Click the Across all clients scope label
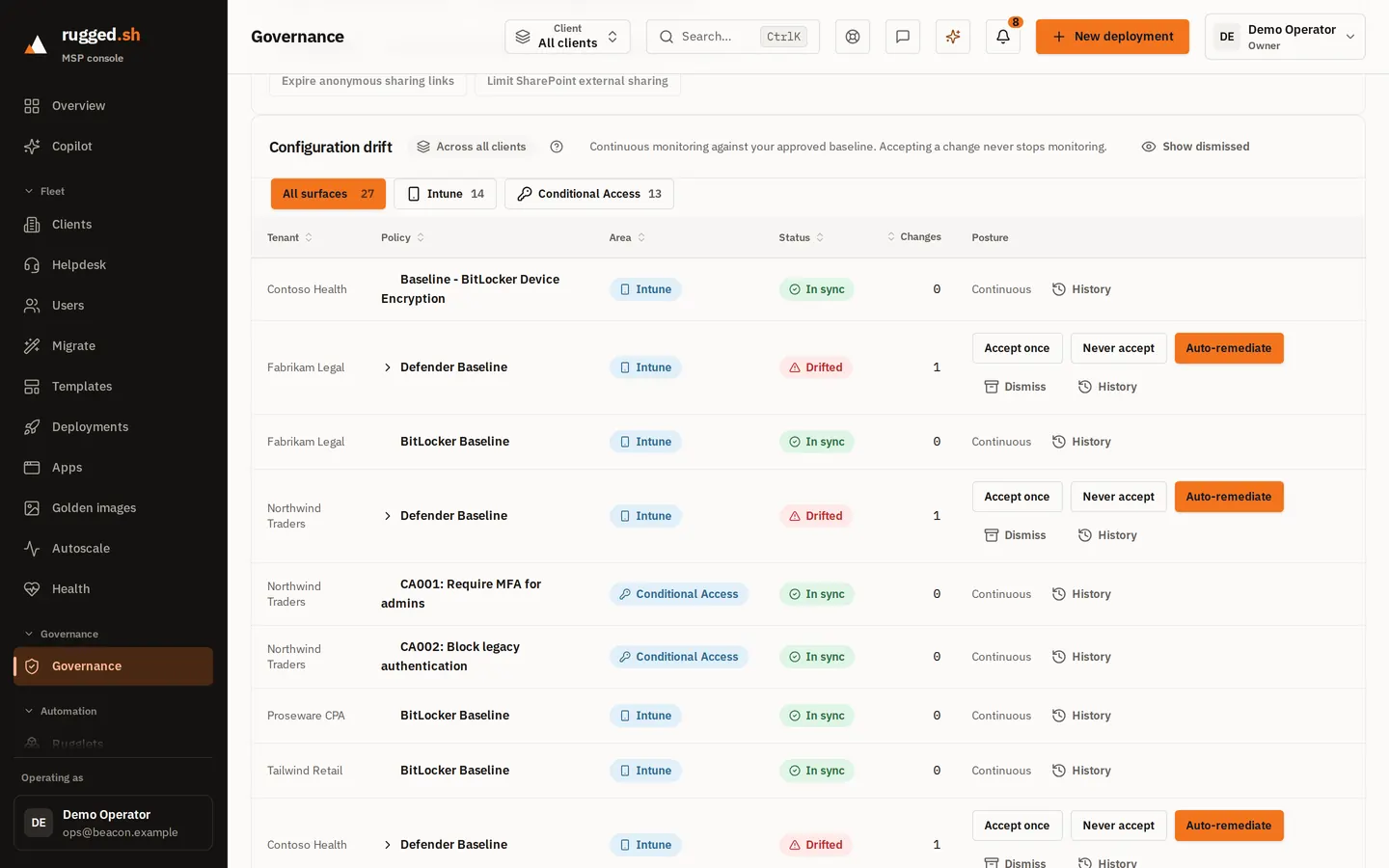 click(x=472, y=147)
